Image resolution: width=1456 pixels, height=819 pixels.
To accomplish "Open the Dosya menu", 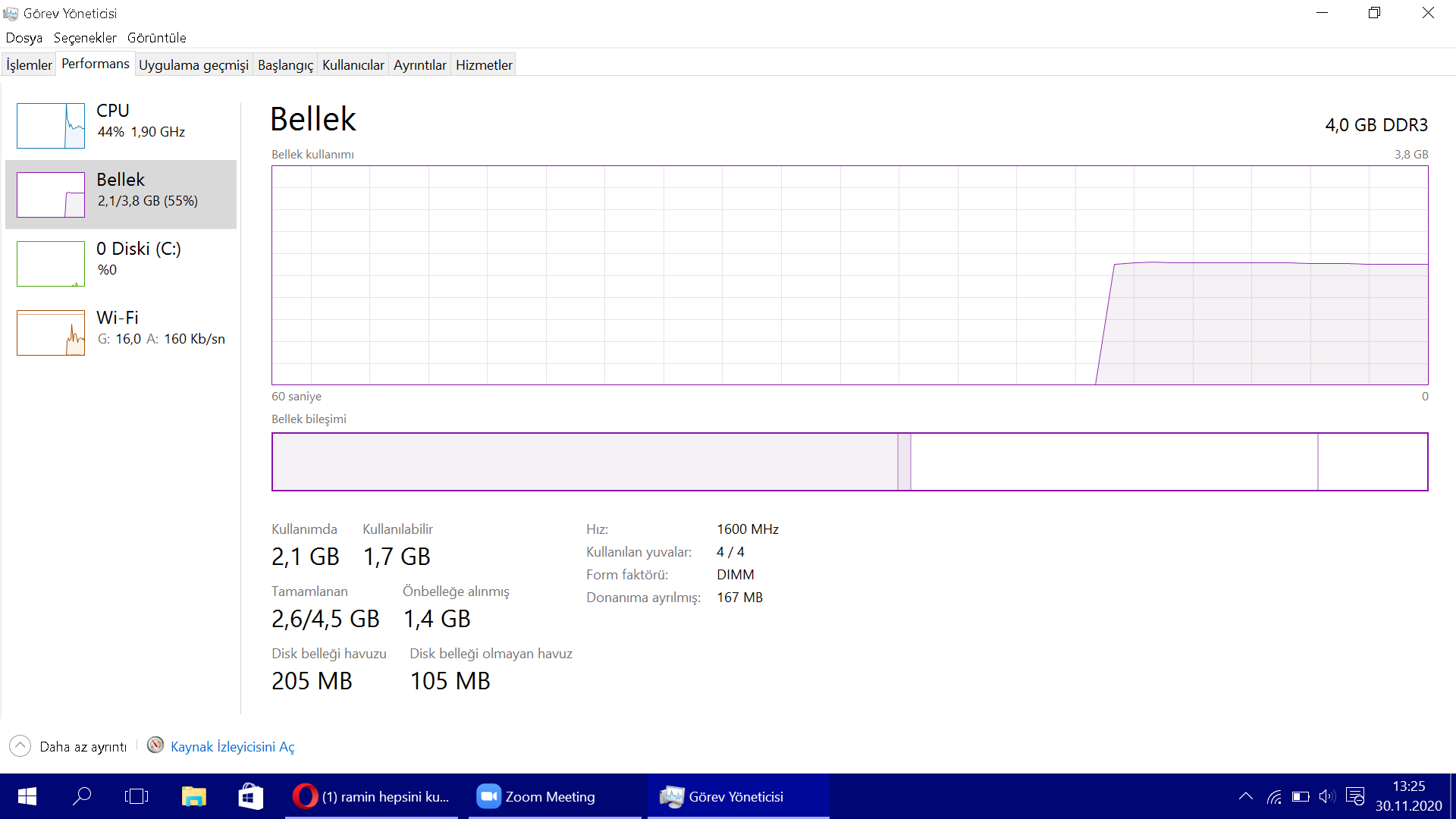I will pos(24,38).
